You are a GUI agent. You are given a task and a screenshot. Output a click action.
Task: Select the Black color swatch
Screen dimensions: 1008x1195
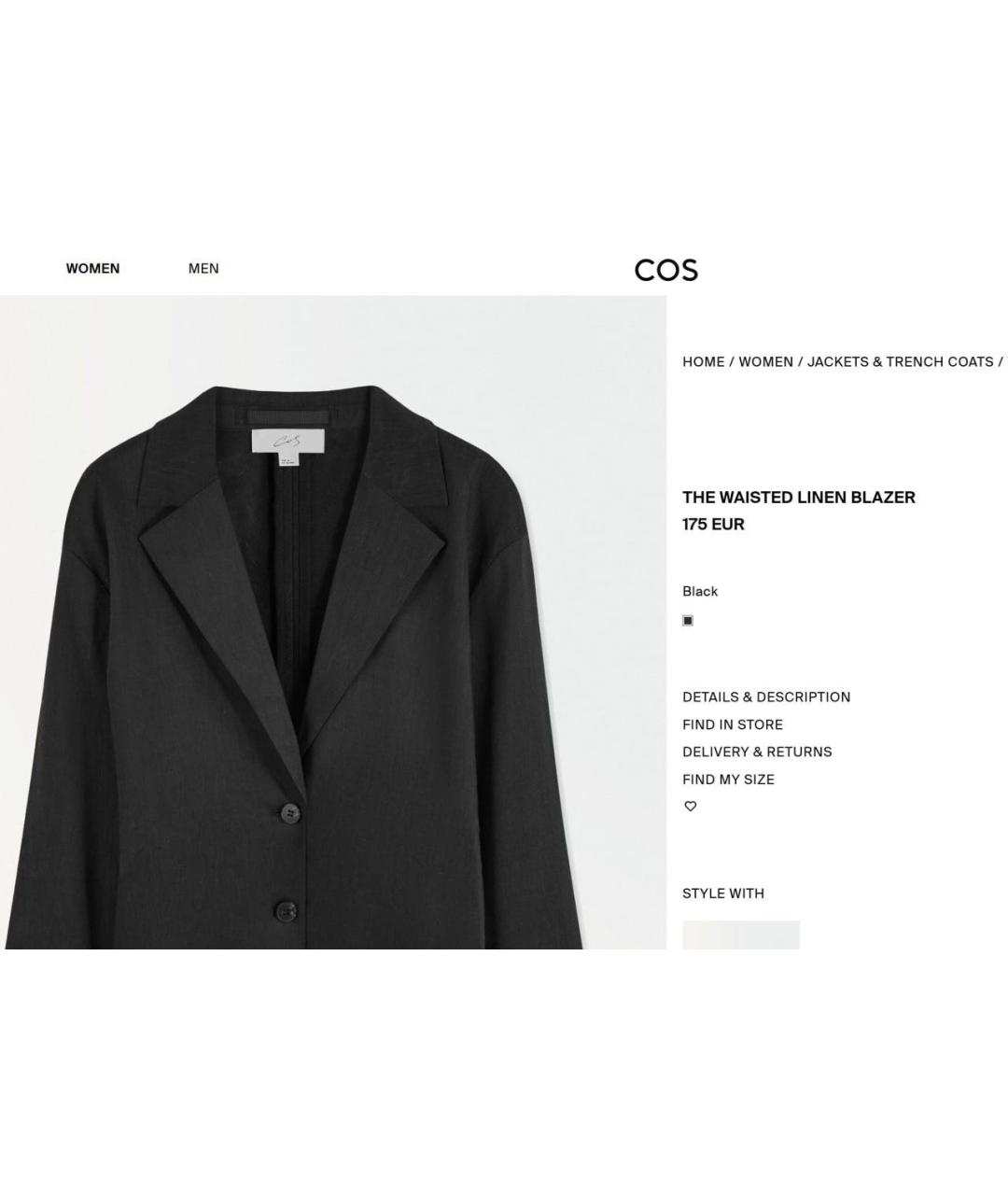tap(688, 621)
